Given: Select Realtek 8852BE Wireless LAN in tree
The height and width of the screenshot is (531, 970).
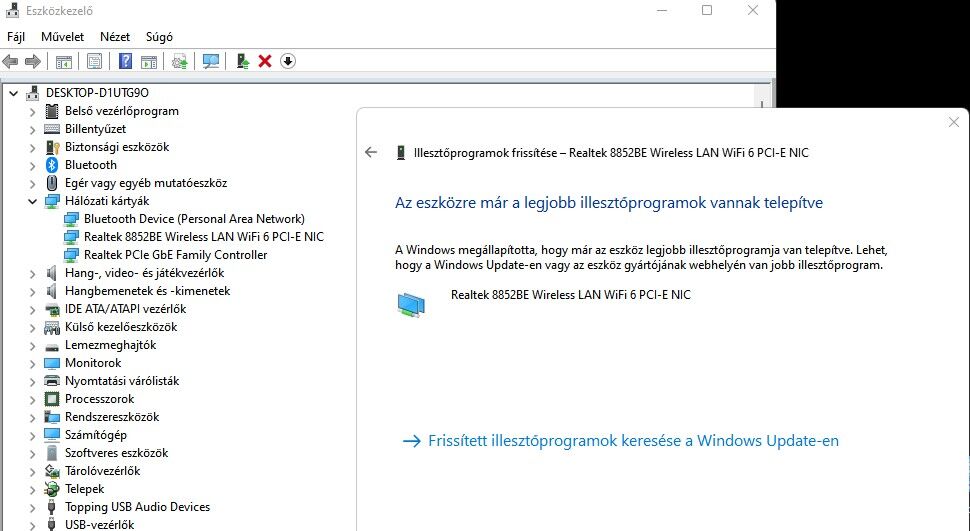Looking at the screenshot, I should 204,236.
